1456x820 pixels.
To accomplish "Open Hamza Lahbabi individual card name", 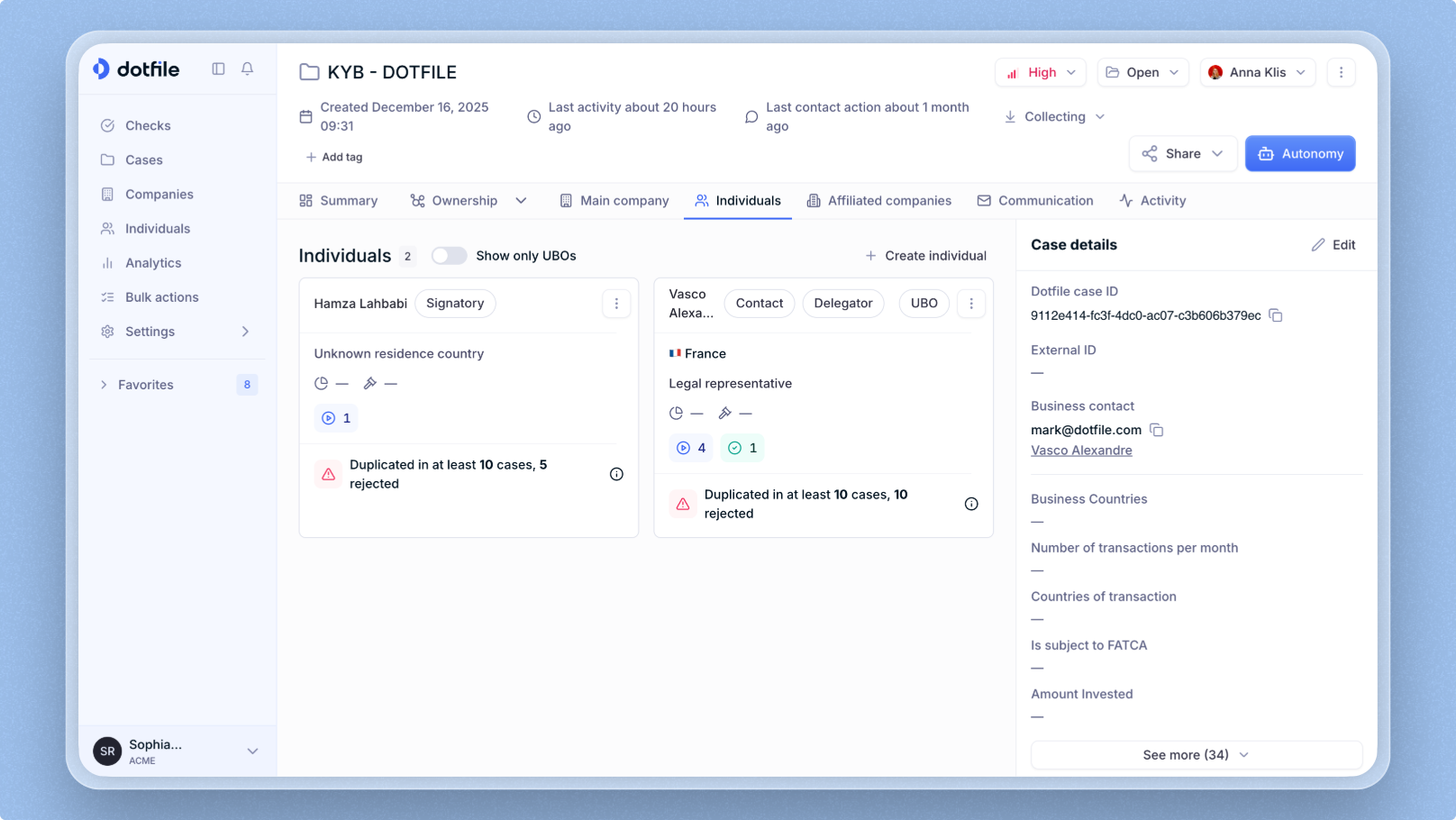I will 360,304.
